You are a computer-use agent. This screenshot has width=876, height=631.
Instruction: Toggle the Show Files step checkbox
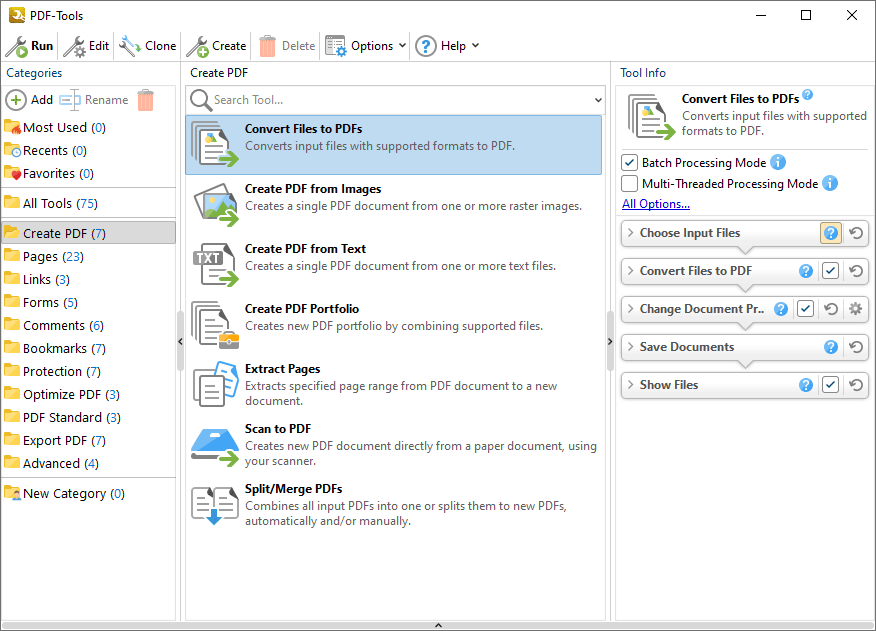coord(830,385)
